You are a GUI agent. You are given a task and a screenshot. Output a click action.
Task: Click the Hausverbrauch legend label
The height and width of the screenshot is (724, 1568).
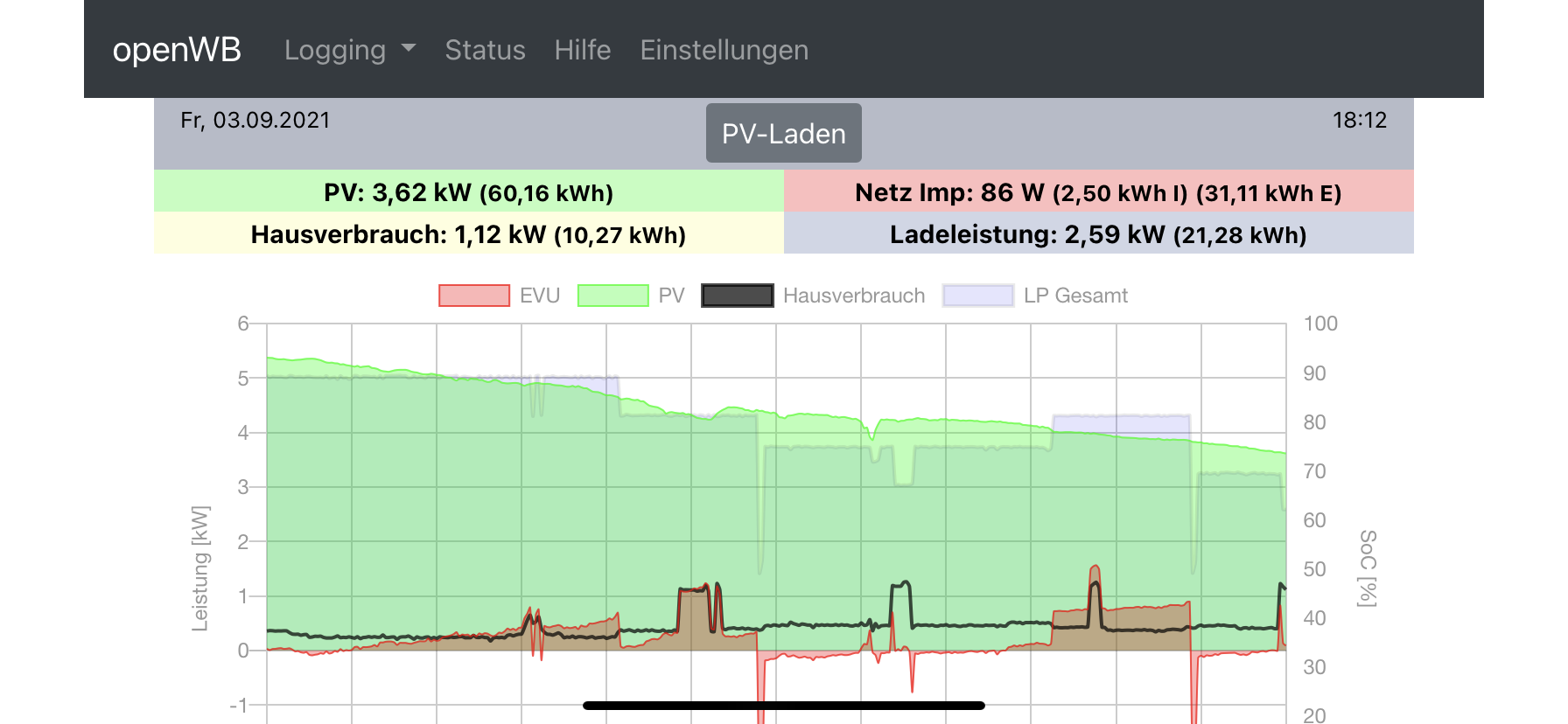point(854,296)
